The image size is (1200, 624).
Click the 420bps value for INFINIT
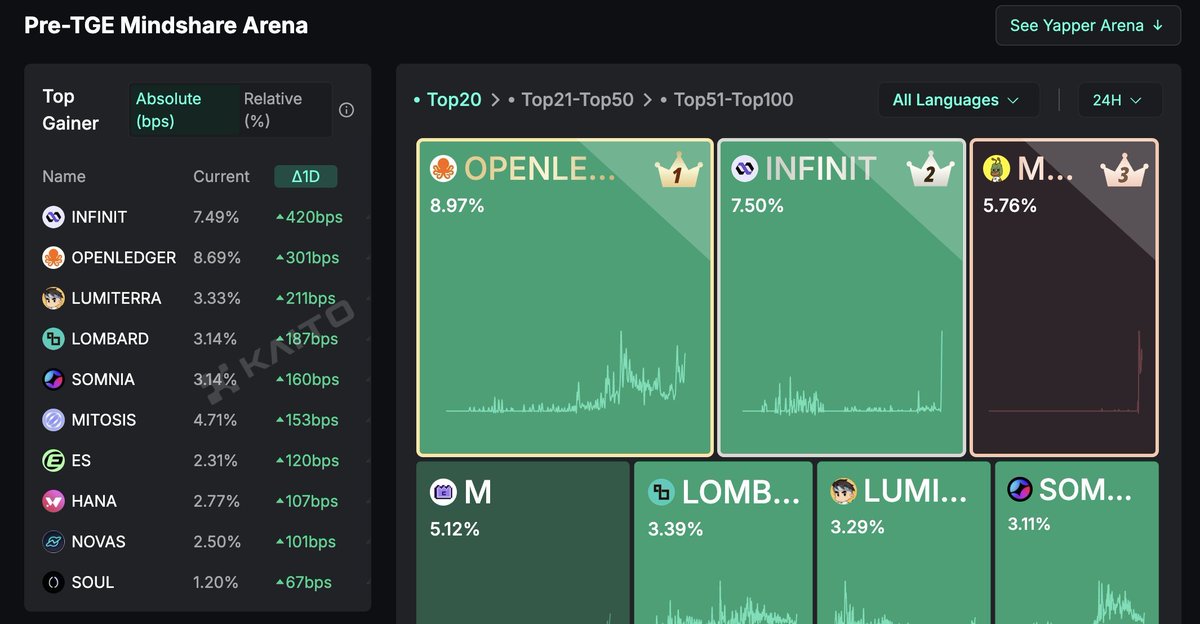coord(309,217)
